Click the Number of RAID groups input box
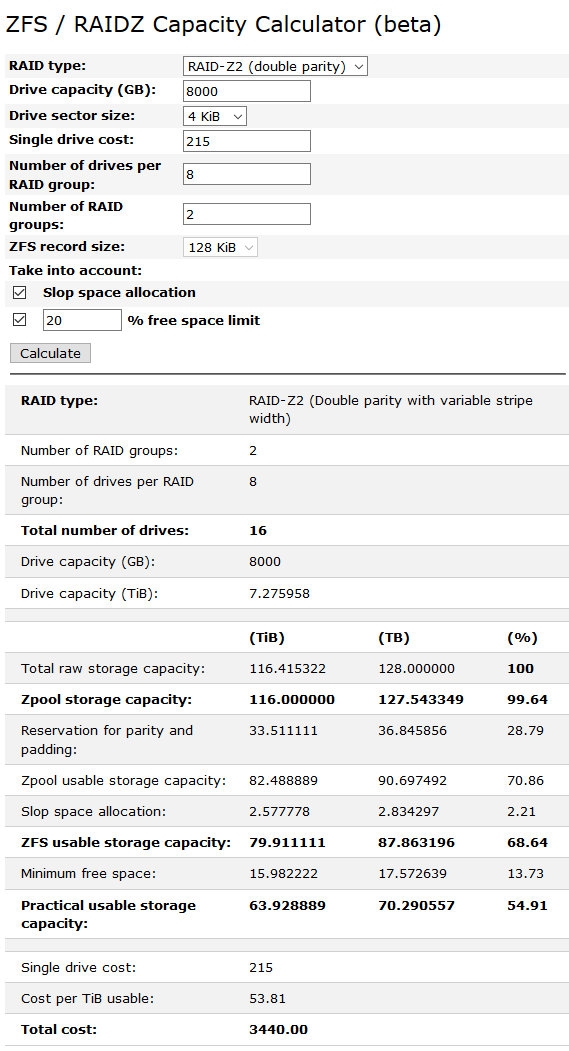Screen dimensions: 569x1051 [x=247, y=214]
